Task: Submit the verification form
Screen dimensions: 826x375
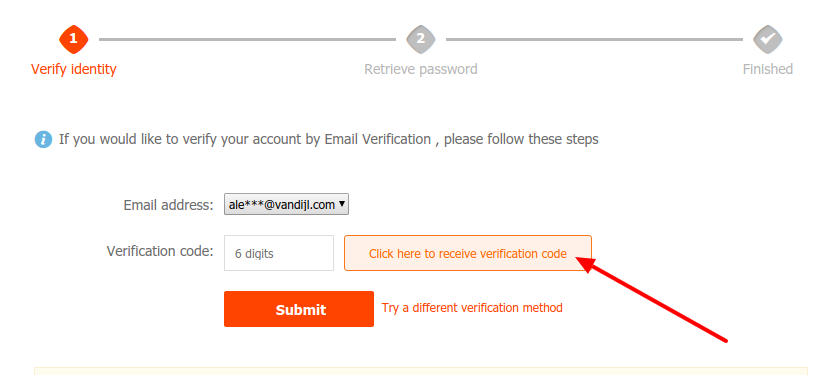Action: [x=299, y=309]
